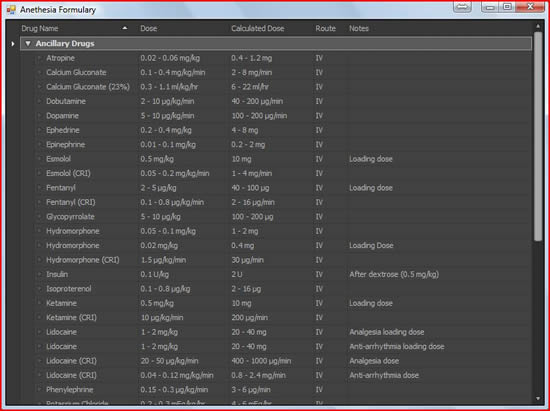Click the dose 0.01 - 0.1 mg/kg
The image size is (550, 411).
pyautogui.click(x=168, y=144)
